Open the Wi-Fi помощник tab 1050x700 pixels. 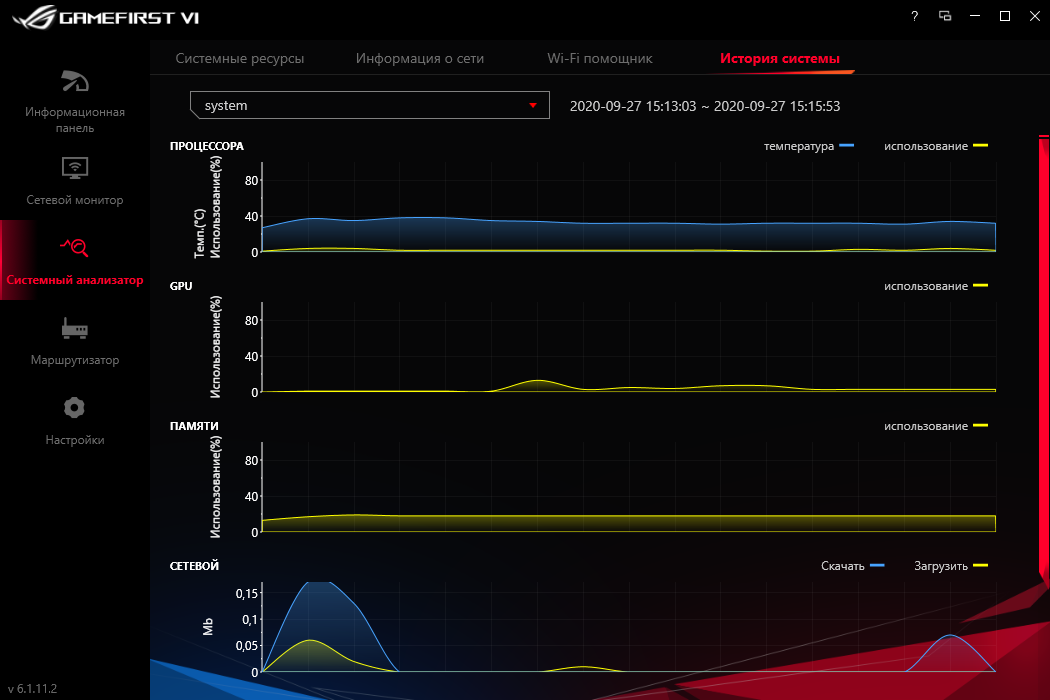[600, 58]
